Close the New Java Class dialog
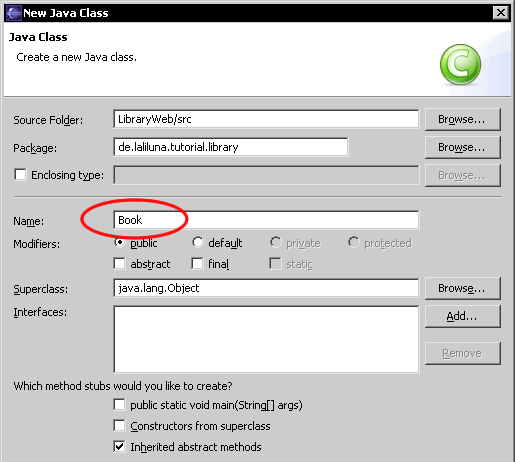 click(x=501, y=13)
